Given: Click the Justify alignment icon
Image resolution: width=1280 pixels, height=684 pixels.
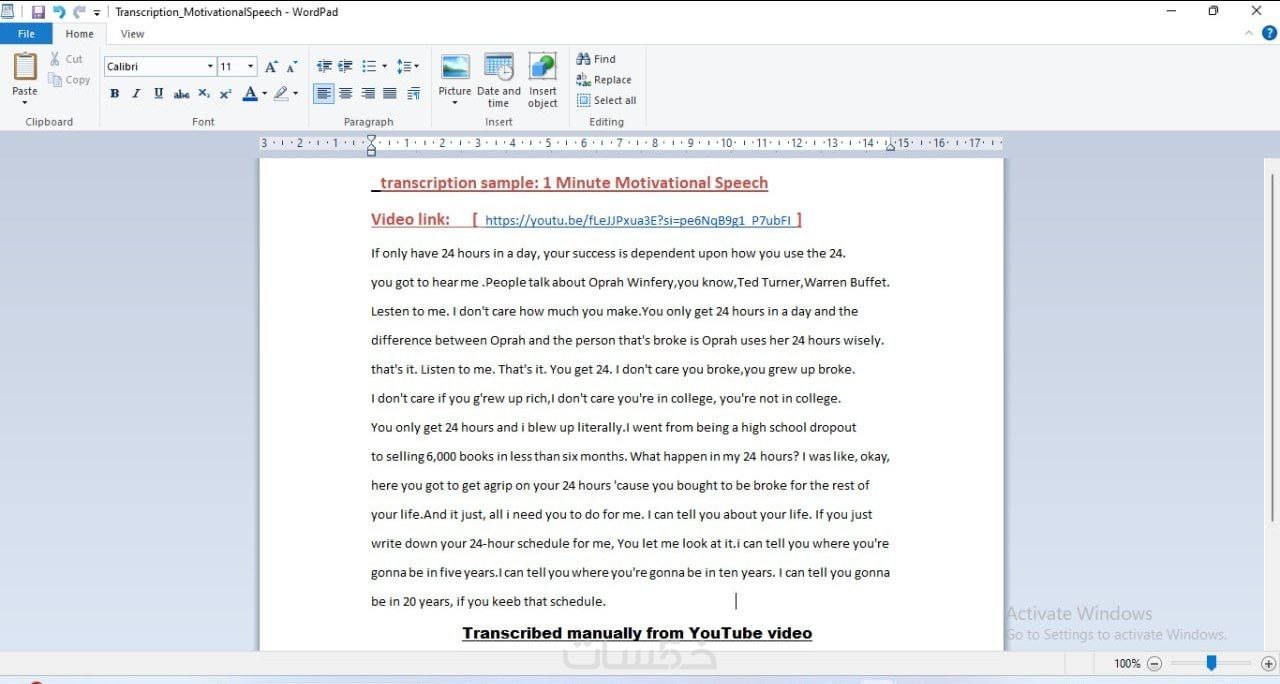Looking at the screenshot, I should point(390,94).
